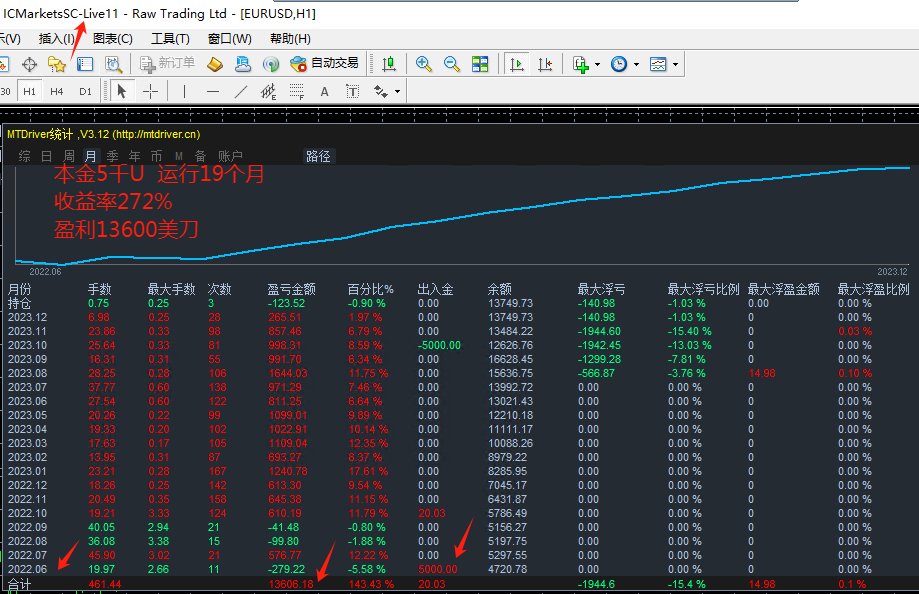
Task: Click the 2023.10 month row label
Action: [x=27, y=345]
